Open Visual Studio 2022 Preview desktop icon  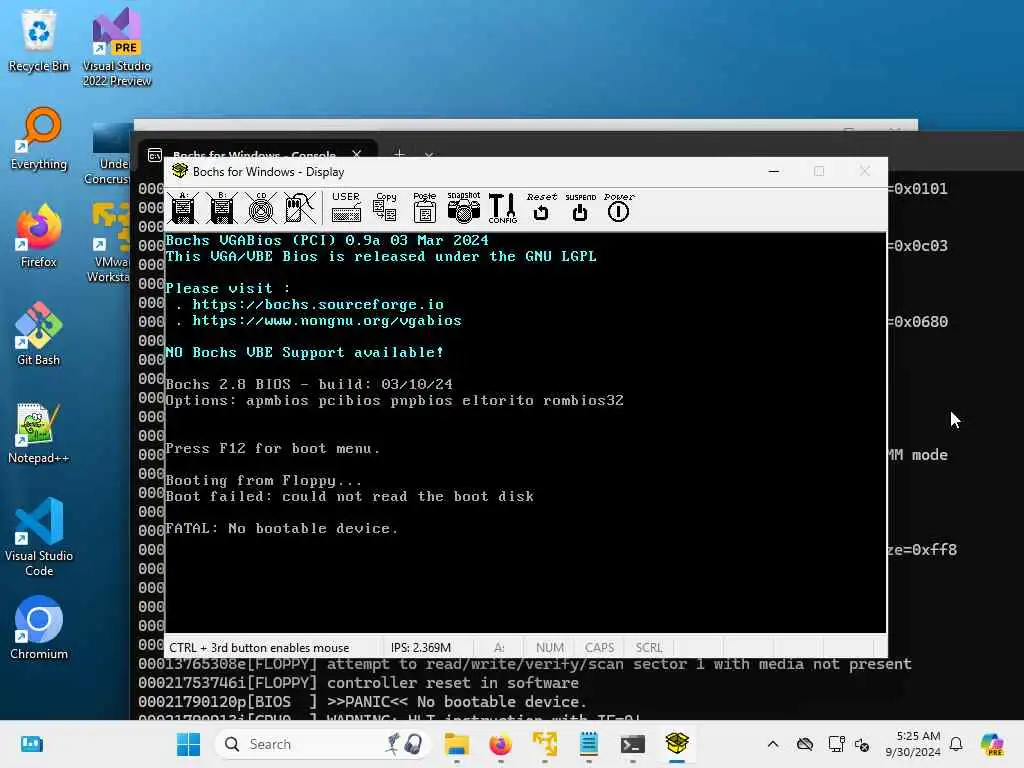coord(117,47)
